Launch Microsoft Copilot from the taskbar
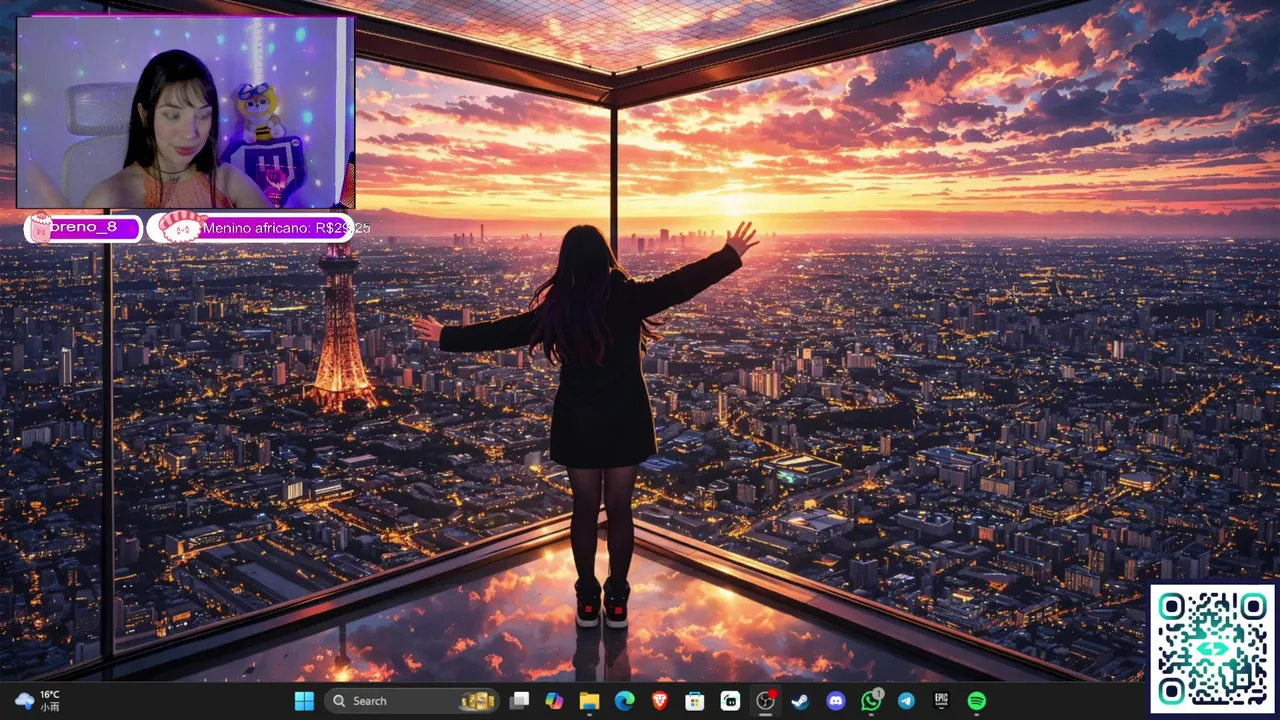The image size is (1280, 720). click(x=554, y=701)
